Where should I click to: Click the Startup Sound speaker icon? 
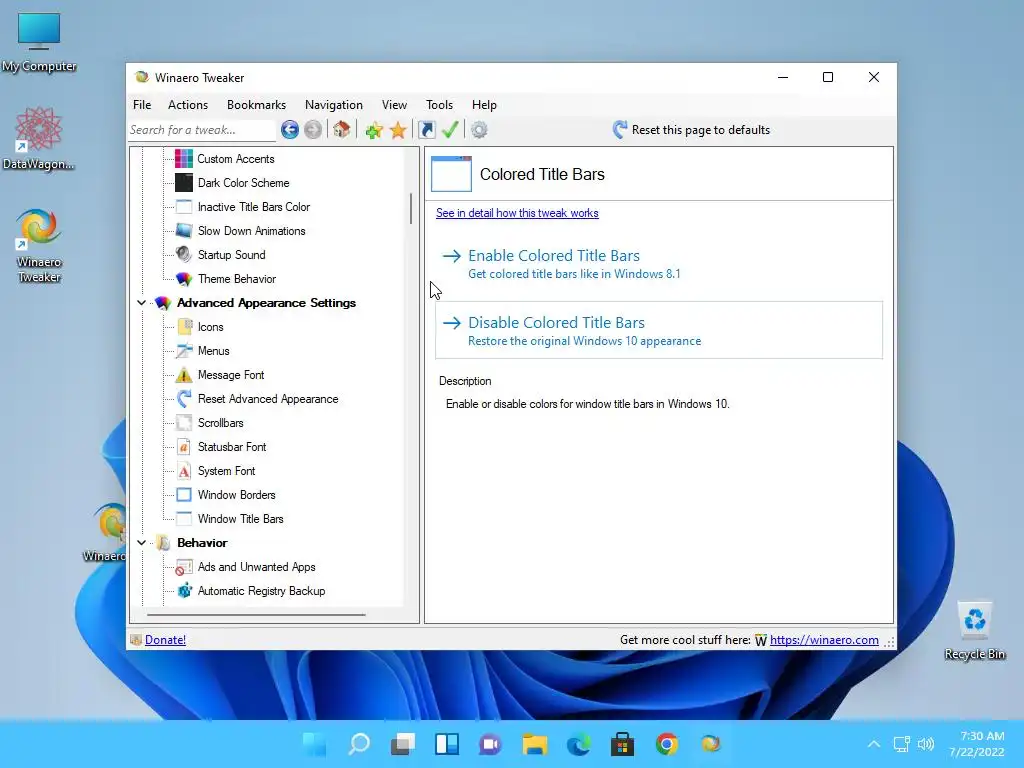(x=184, y=255)
